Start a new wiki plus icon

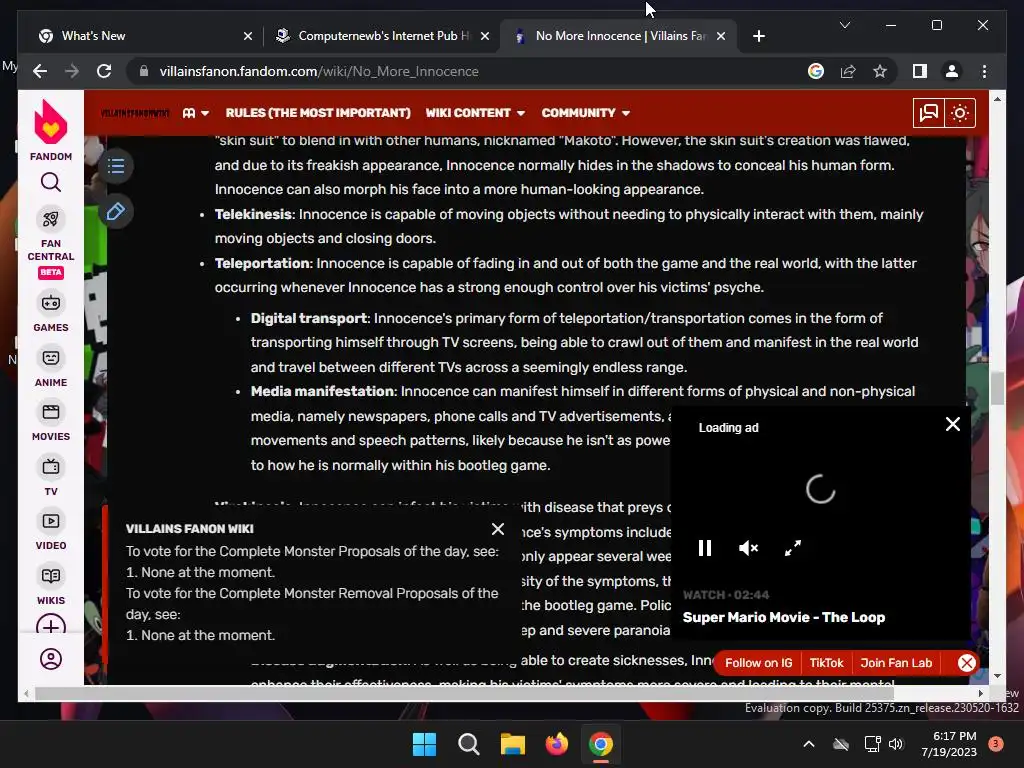(x=50, y=625)
